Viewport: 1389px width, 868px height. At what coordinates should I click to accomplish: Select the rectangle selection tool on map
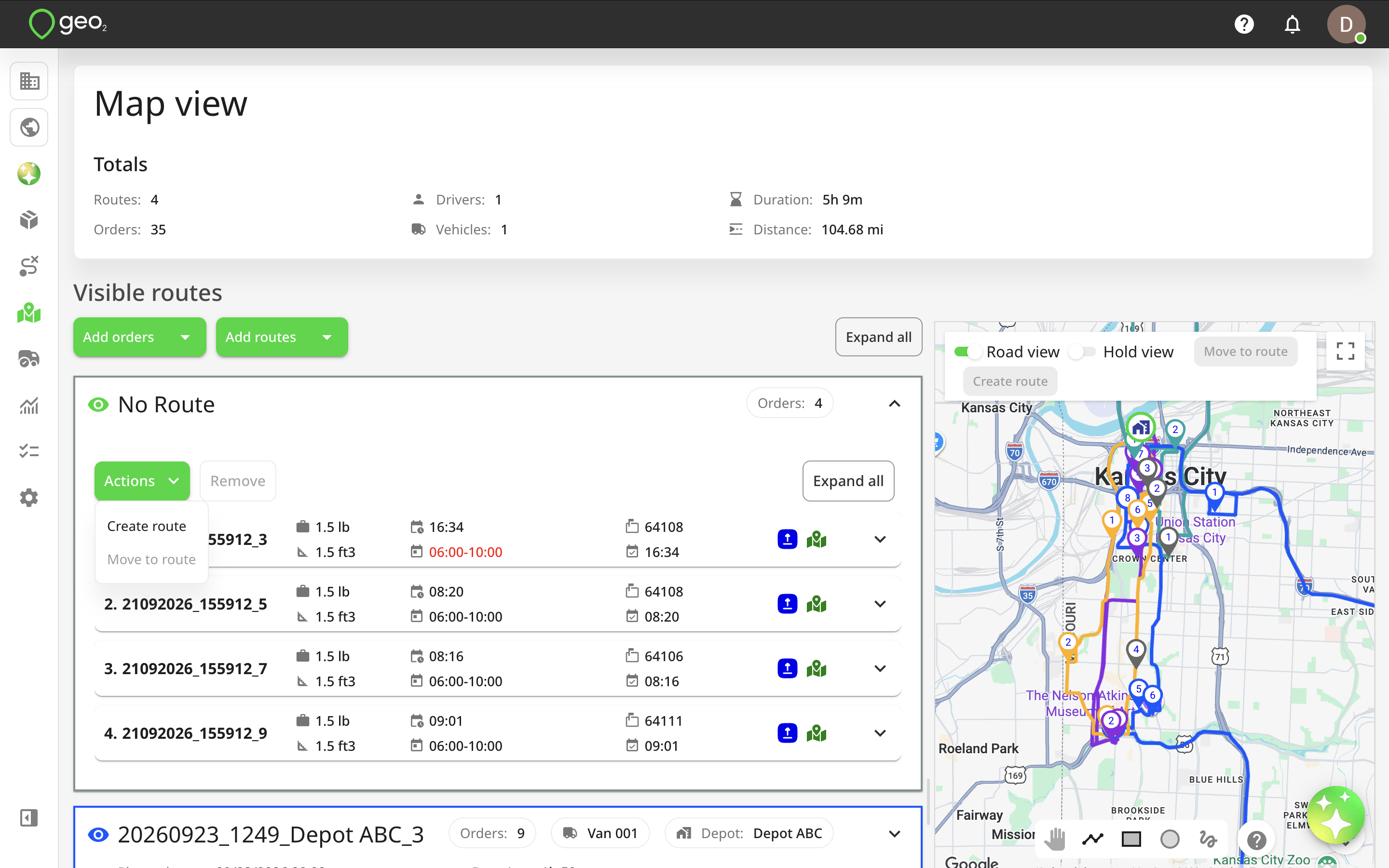(1131, 839)
